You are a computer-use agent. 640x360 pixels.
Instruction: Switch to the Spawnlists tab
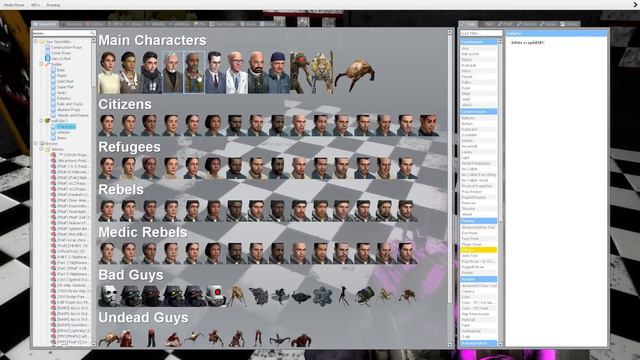pos(45,24)
